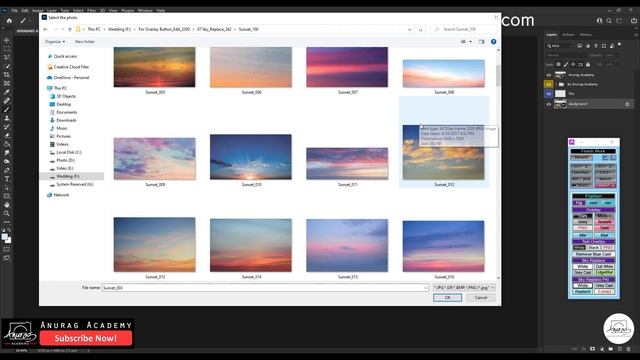Select the Hand tool in Photoshop toolbar
Viewport: 640px width, 360px height.
pyautogui.click(x=7, y=205)
